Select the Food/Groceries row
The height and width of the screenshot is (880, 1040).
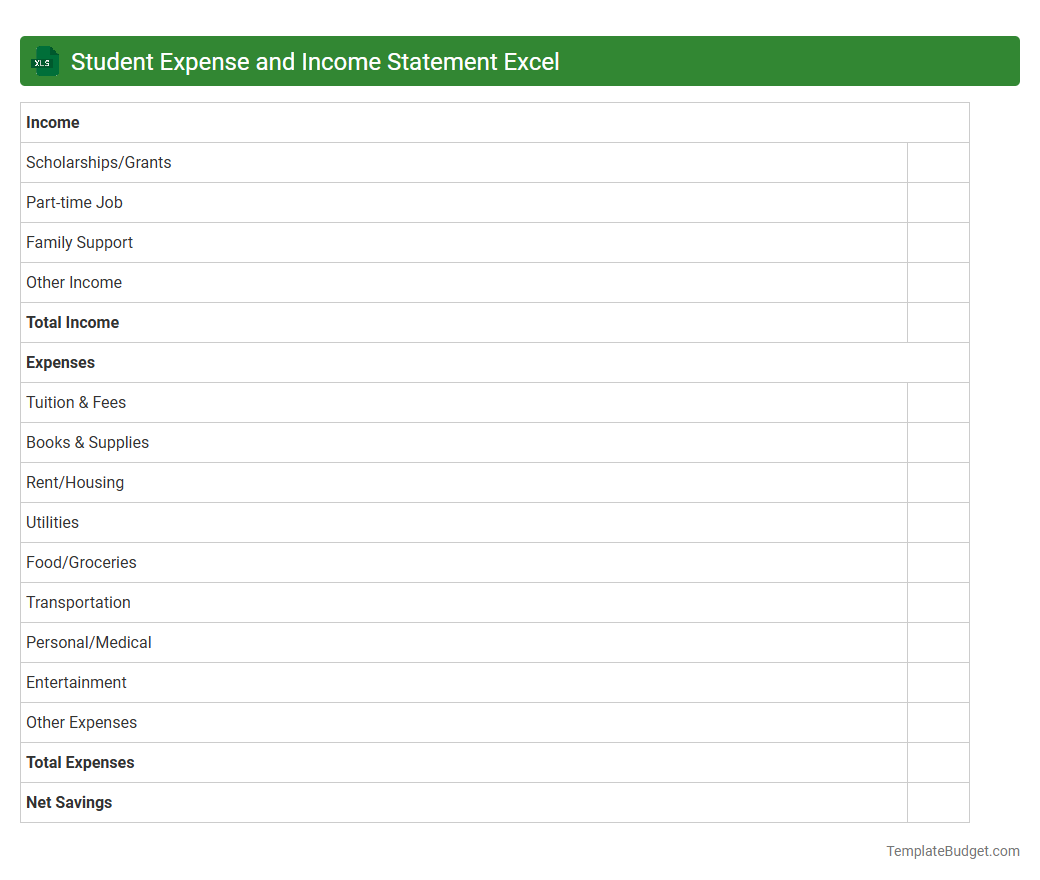tap(81, 562)
